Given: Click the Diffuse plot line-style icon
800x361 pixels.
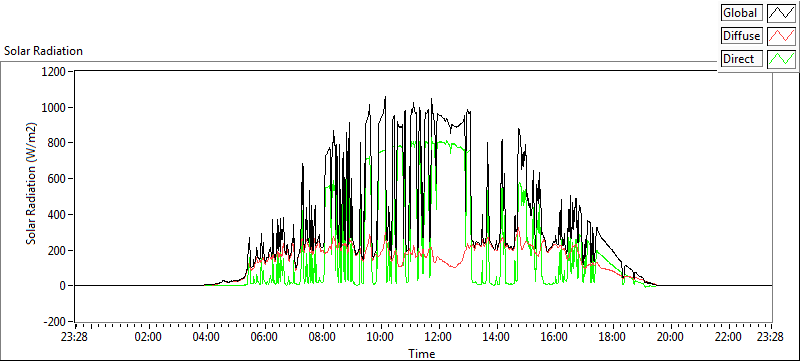Looking at the screenshot, I should 782,36.
